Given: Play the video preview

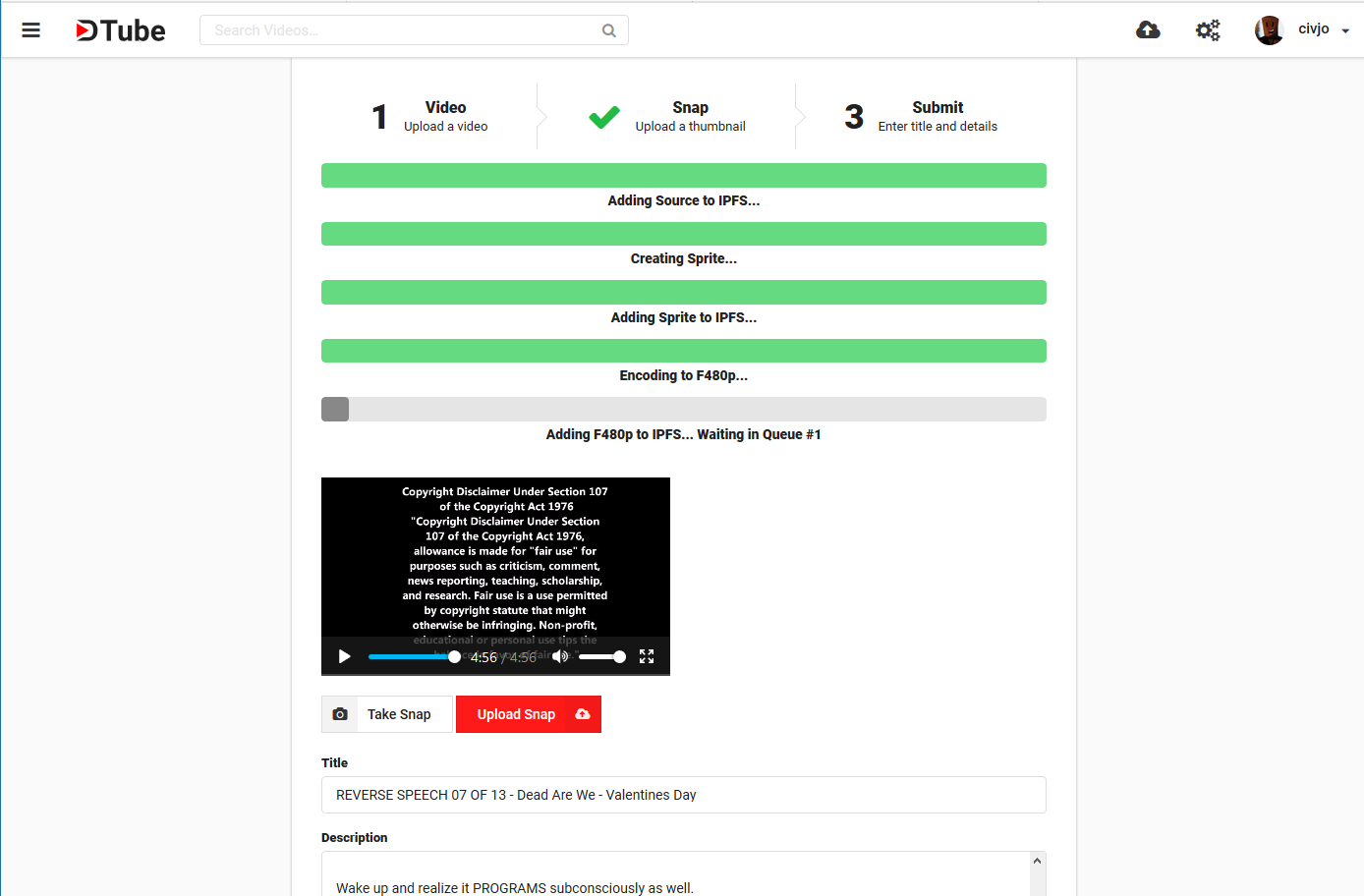Looking at the screenshot, I should 344,656.
